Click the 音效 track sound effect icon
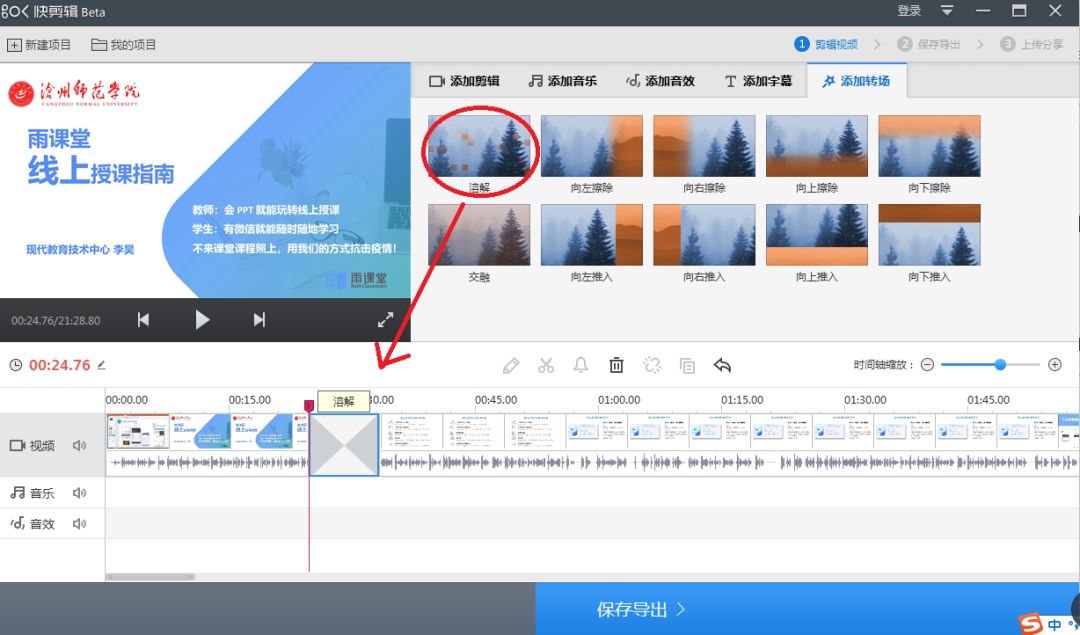This screenshot has height=635, width=1080. (x=17, y=523)
